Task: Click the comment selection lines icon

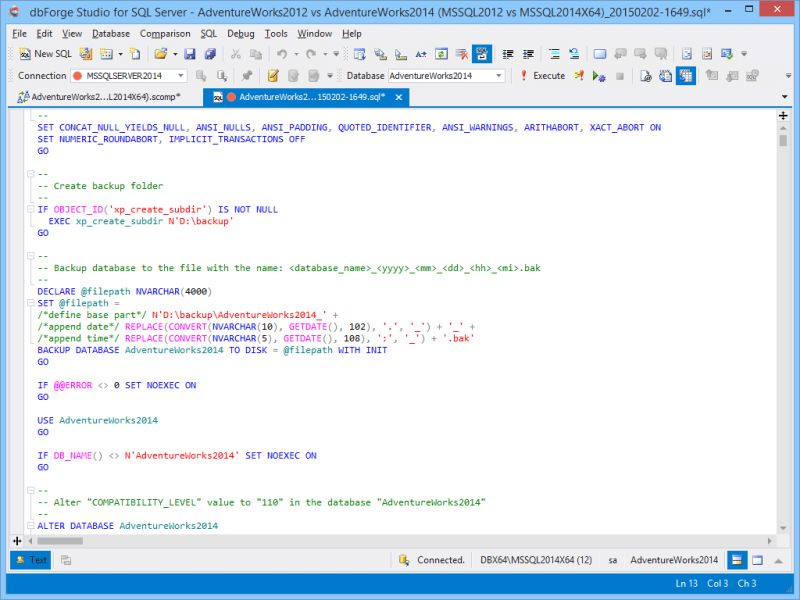Action: click(x=555, y=54)
